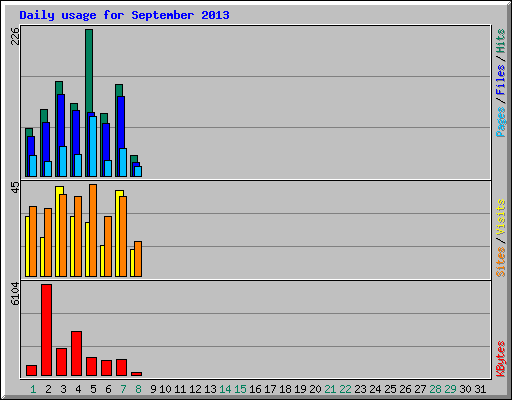Click the red KBytes bar for day 3
The image size is (512, 400).
61,362
